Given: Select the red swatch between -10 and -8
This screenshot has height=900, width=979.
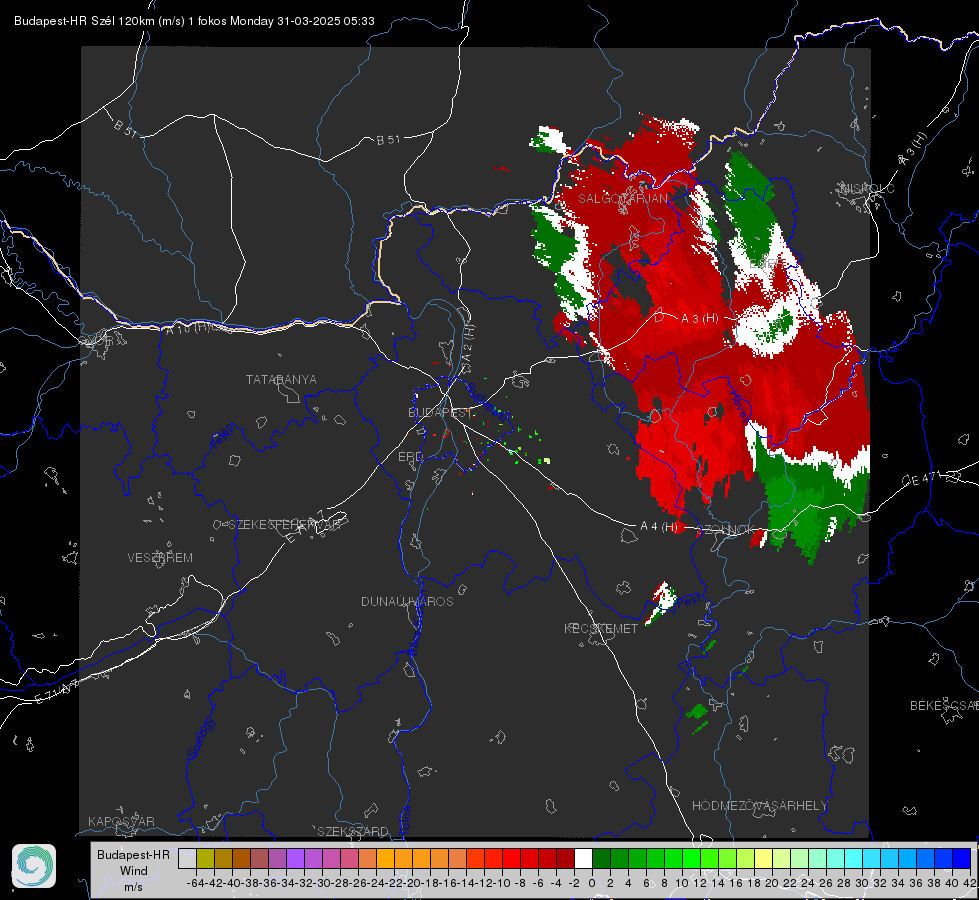Looking at the screenshot, I should 511,858.
